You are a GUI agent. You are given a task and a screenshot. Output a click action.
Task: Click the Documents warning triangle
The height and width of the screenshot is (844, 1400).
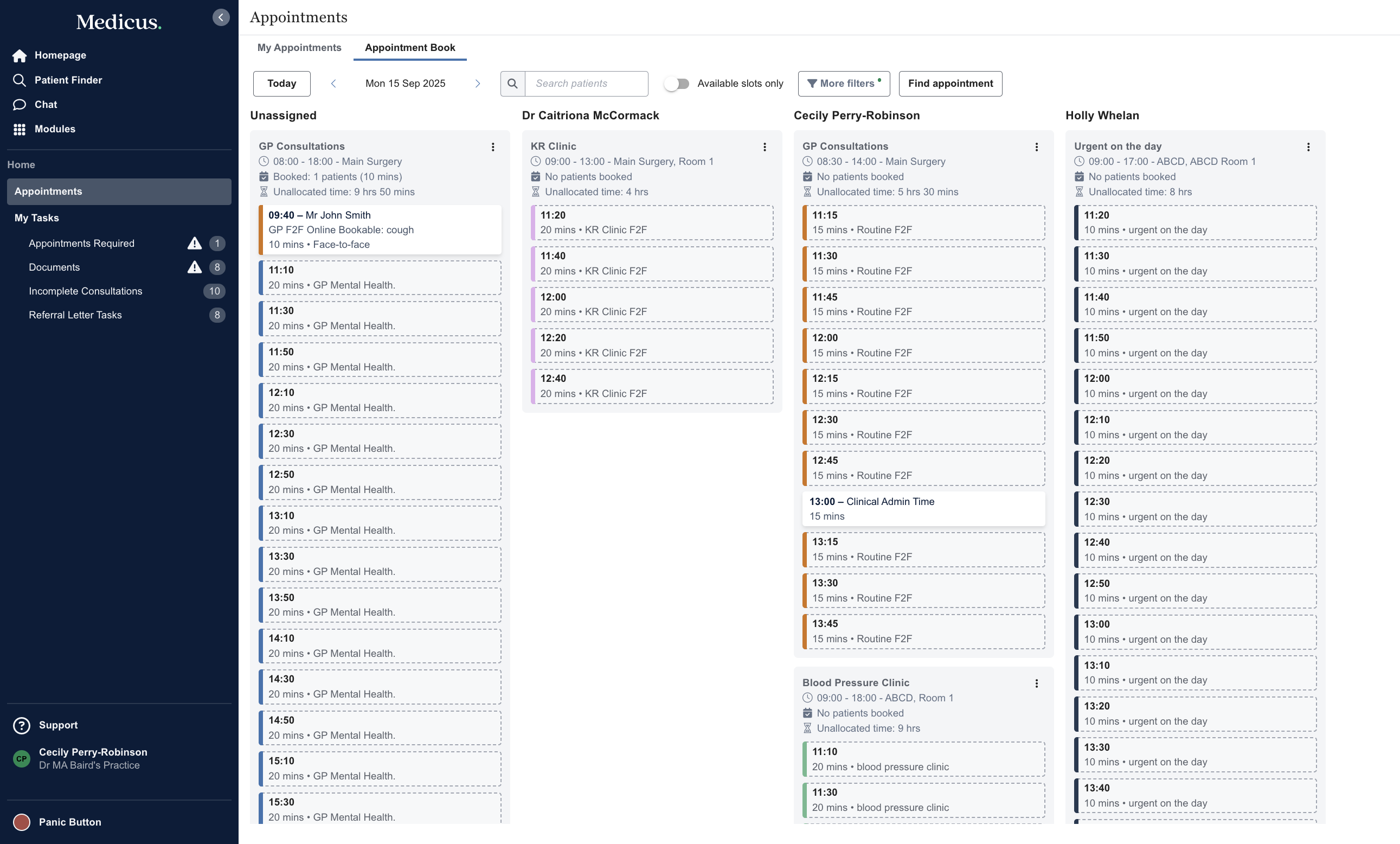pos(195,267)
